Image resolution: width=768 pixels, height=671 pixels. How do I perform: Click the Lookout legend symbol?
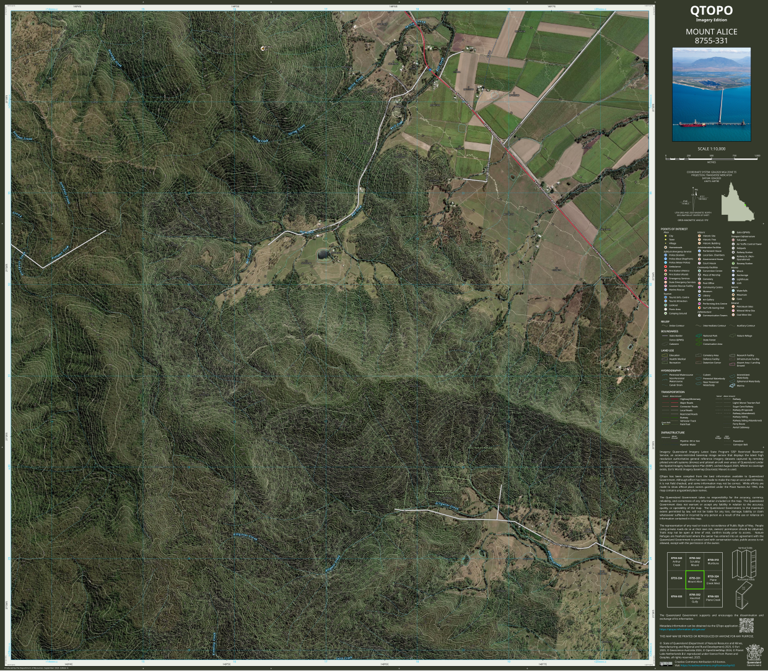pos(666,305)
